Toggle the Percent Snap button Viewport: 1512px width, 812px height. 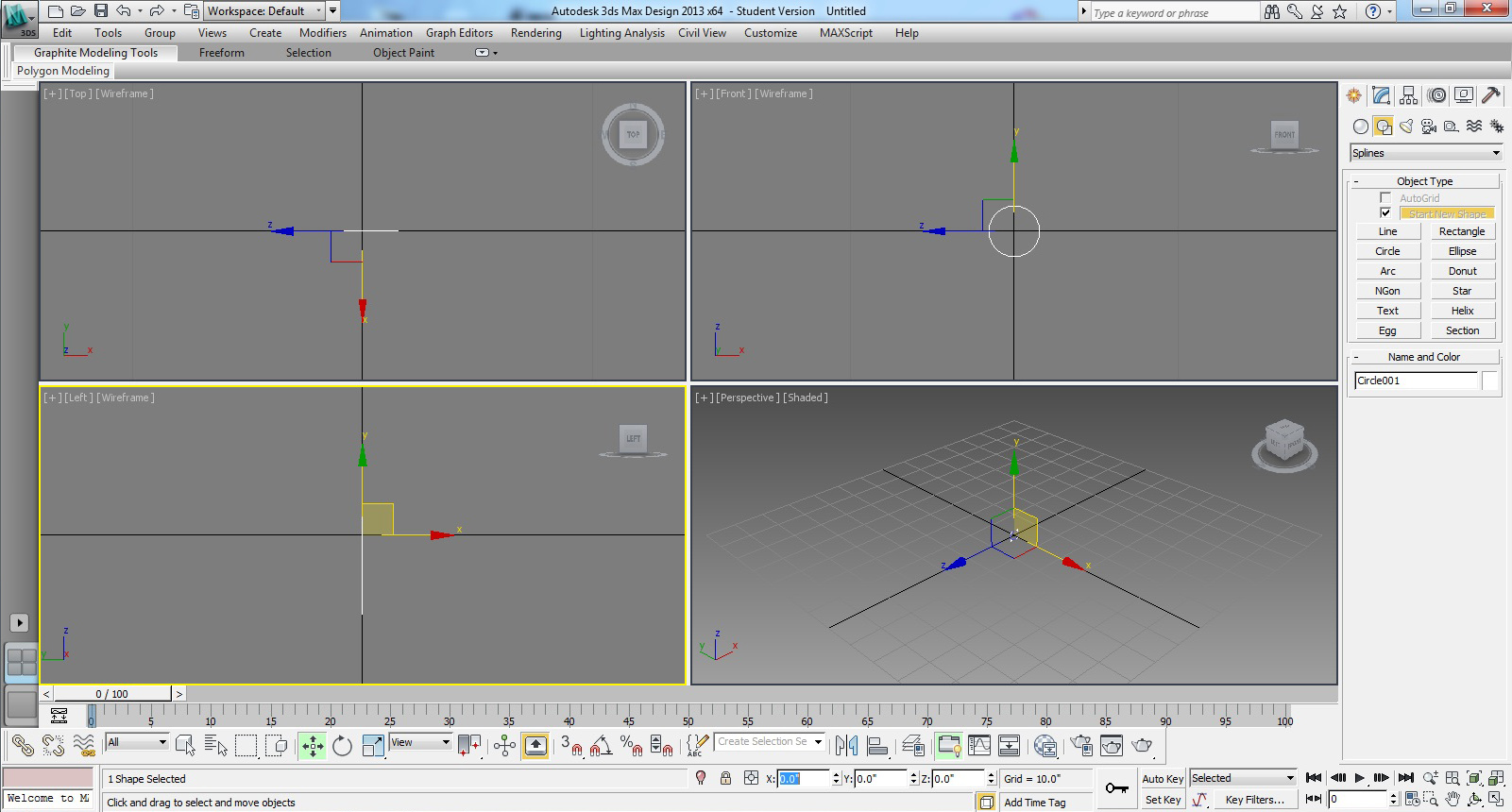(631, 746)
